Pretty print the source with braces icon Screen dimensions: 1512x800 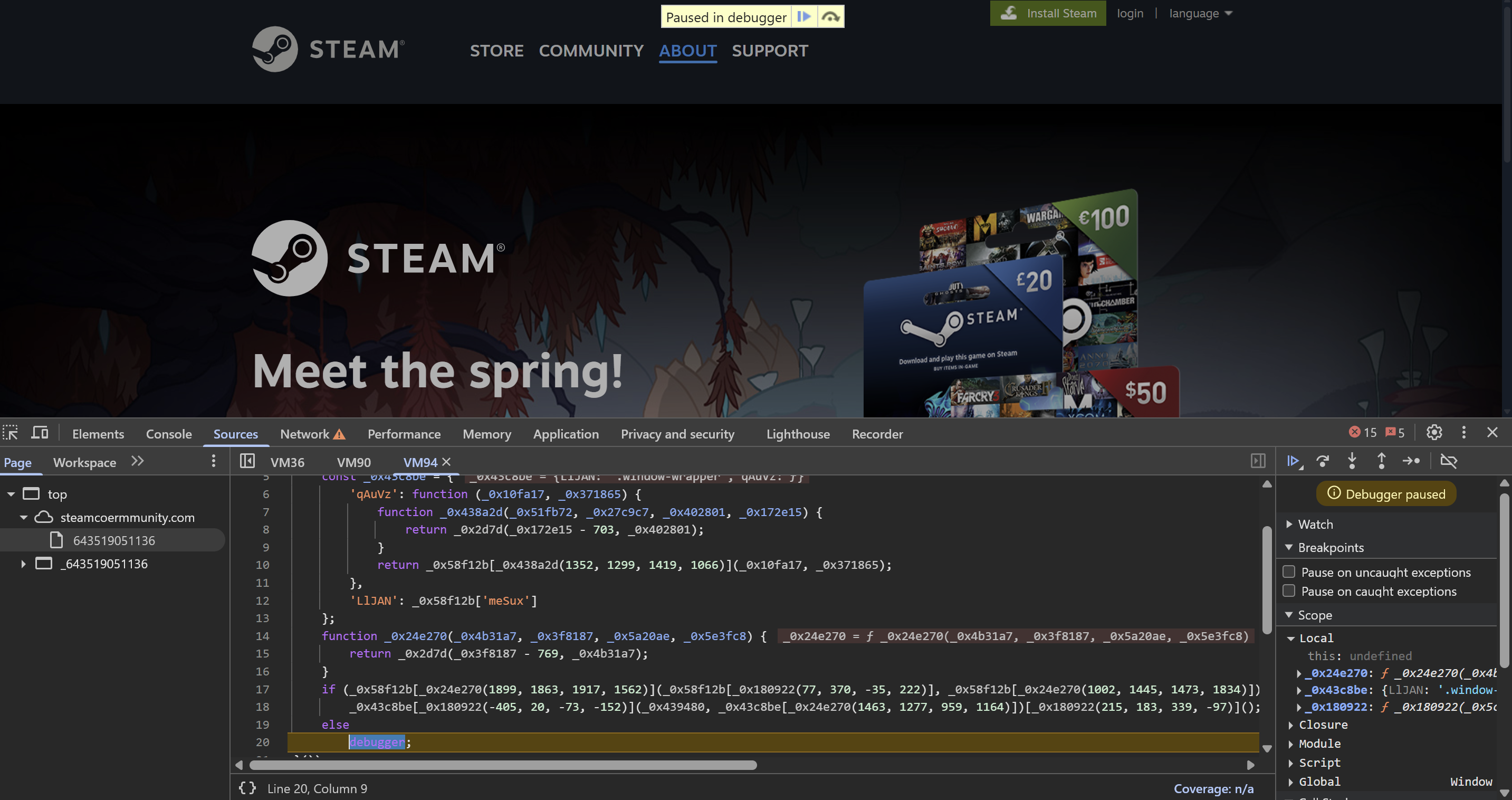pos(248,788)
